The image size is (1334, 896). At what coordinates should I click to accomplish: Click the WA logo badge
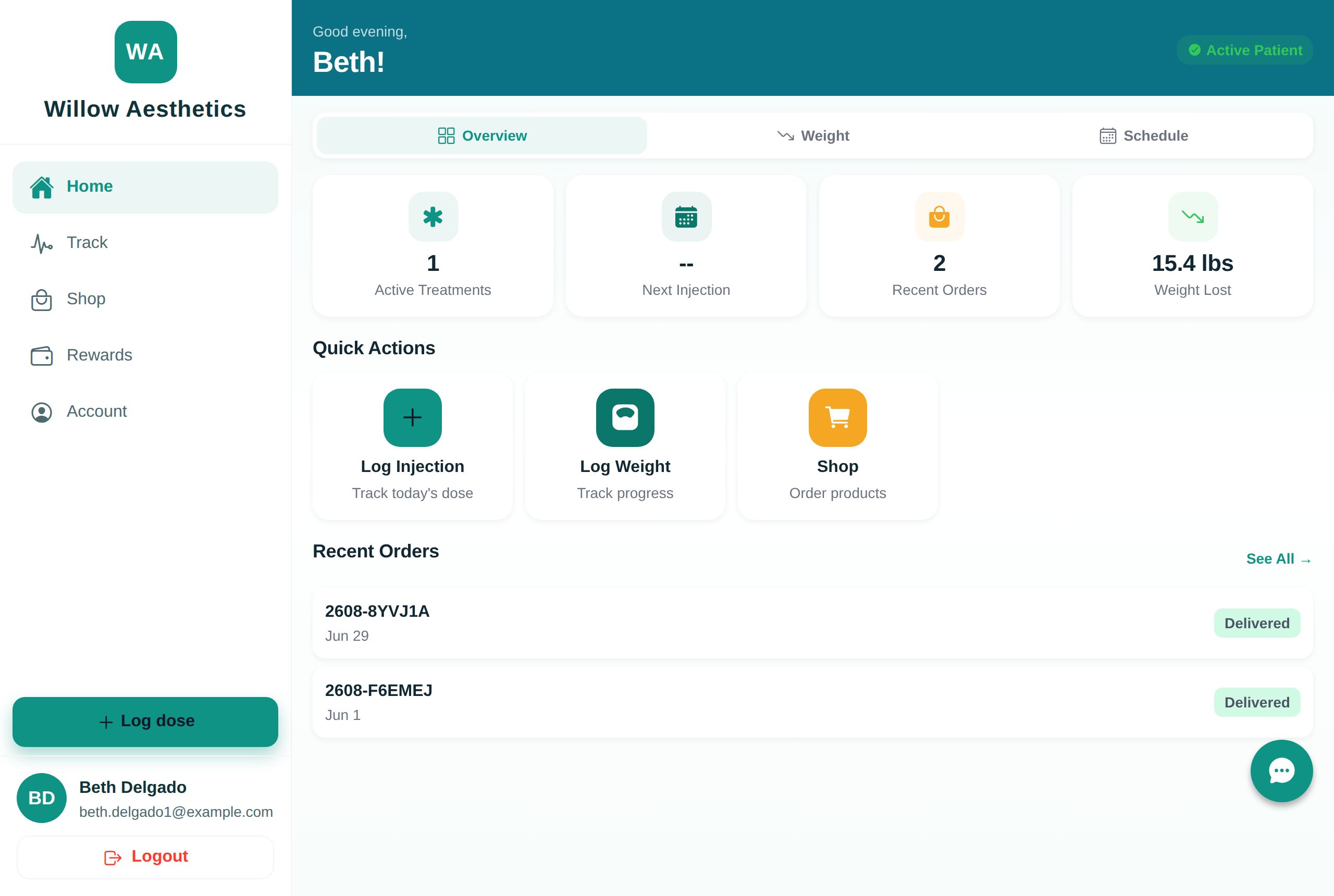point(145,52)
